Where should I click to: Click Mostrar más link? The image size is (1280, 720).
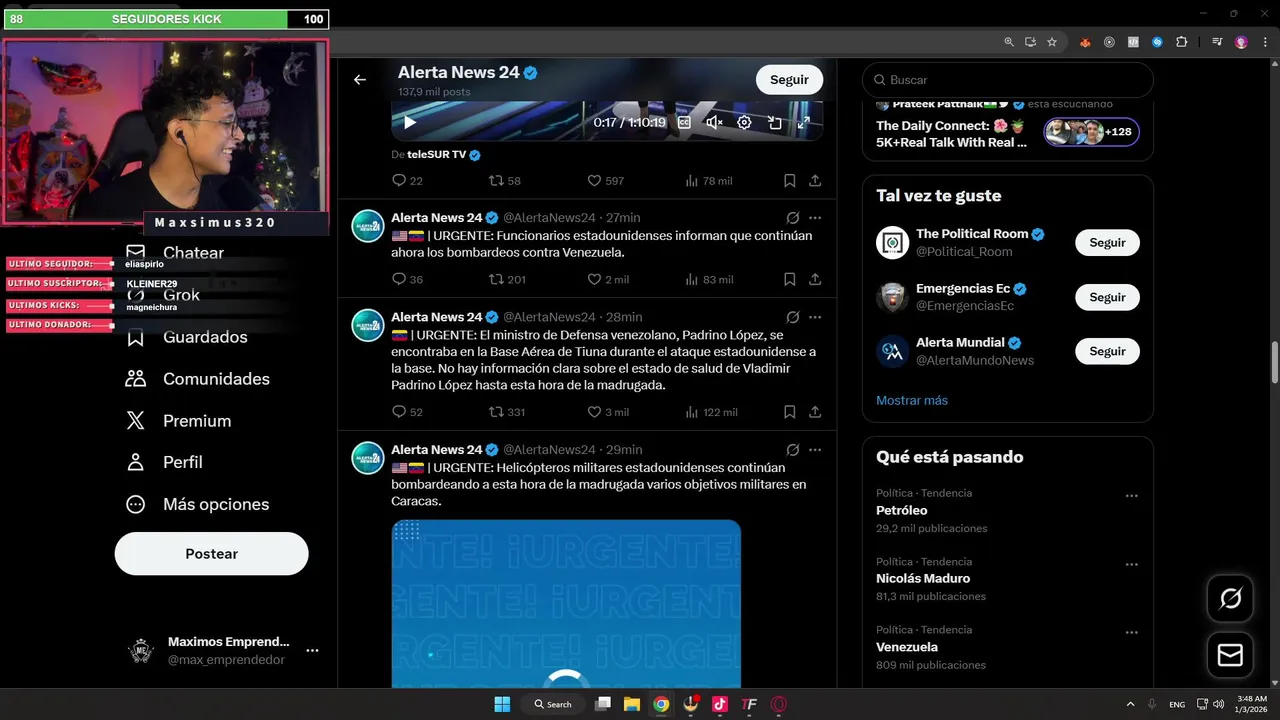pyautogui.click(x=912, y=400)
